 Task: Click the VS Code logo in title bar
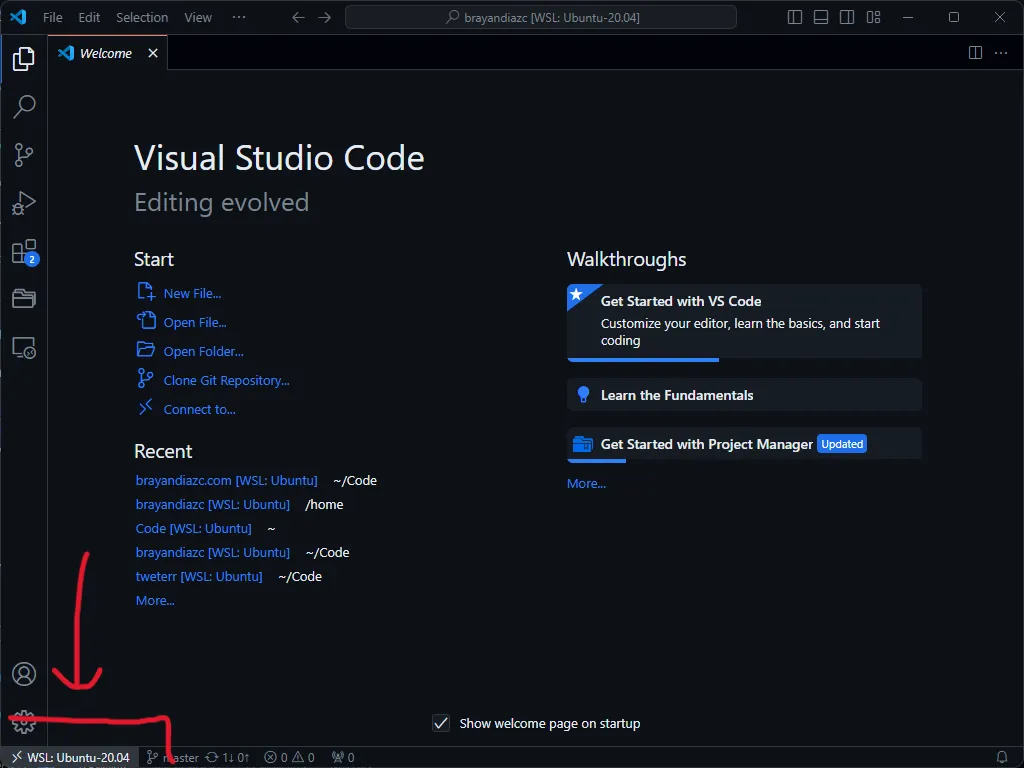pos(18,17)
